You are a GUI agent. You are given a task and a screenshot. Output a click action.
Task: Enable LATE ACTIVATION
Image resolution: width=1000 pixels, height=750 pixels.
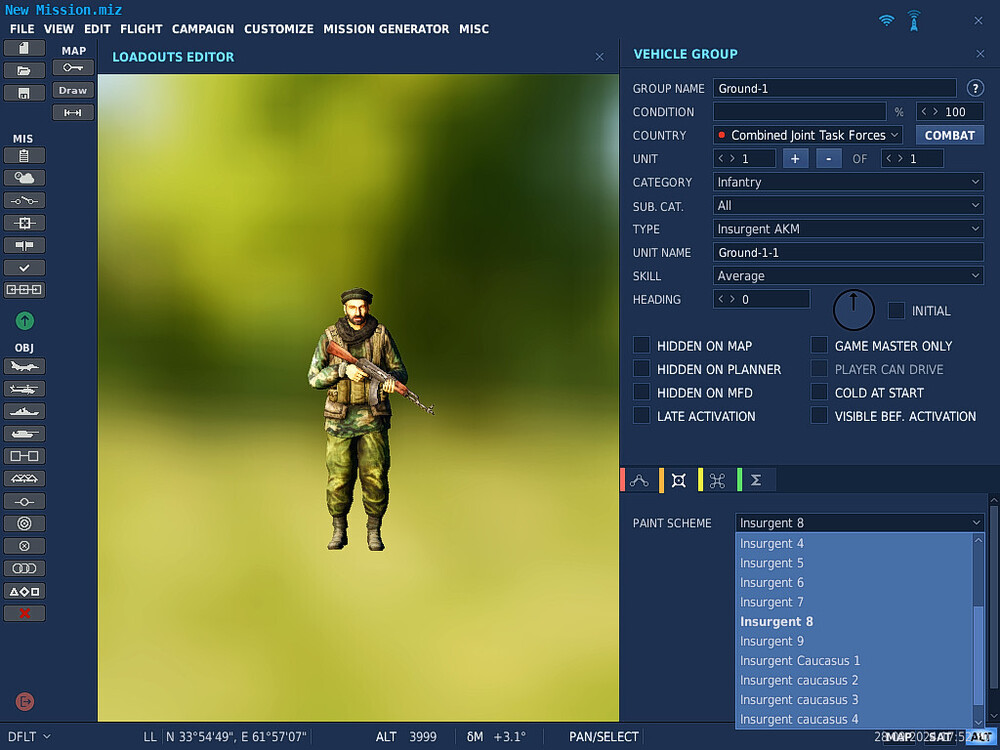pyautogui.click(x=639, y=415)
